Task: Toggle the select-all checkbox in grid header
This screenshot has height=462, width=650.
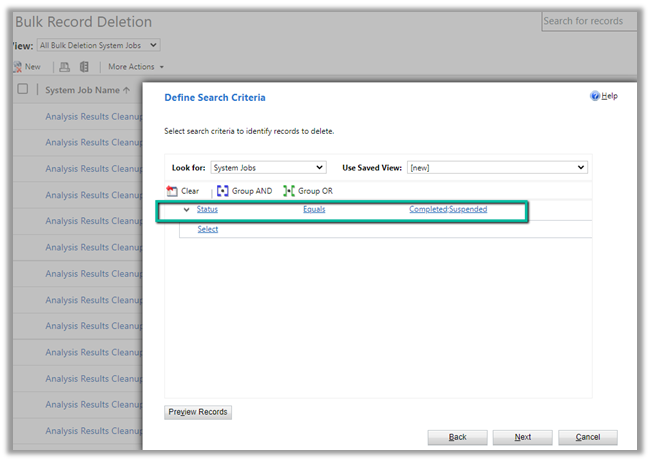Action: pos(23,90)
